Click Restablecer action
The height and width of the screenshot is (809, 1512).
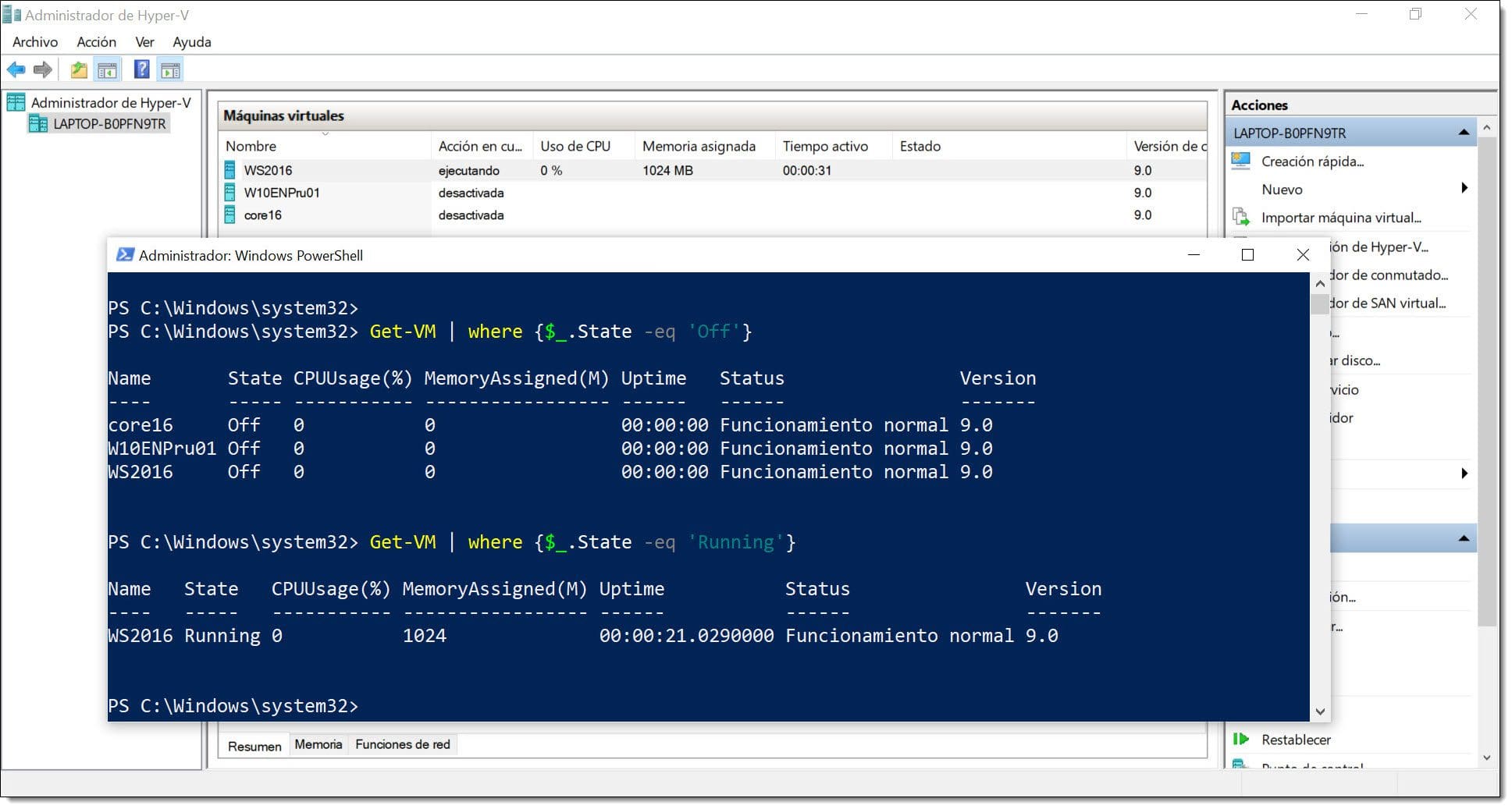coord(1296,740)
